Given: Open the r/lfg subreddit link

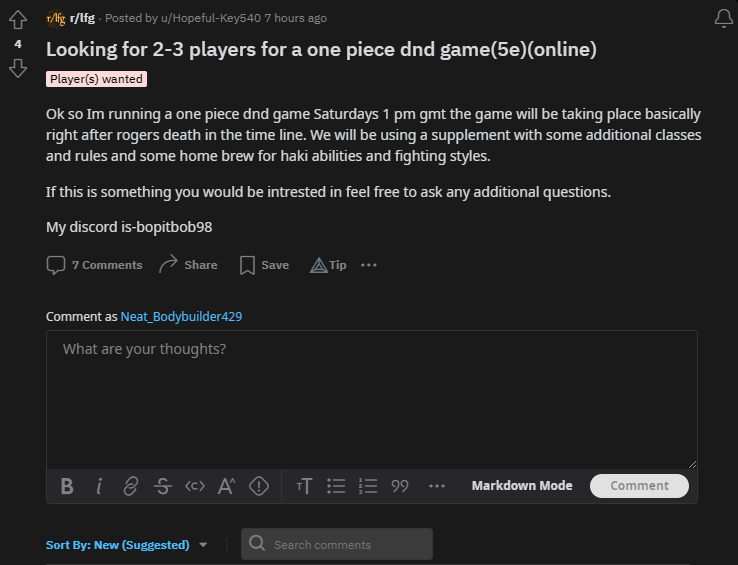Looking at the screenshot, I should [82, 18].
